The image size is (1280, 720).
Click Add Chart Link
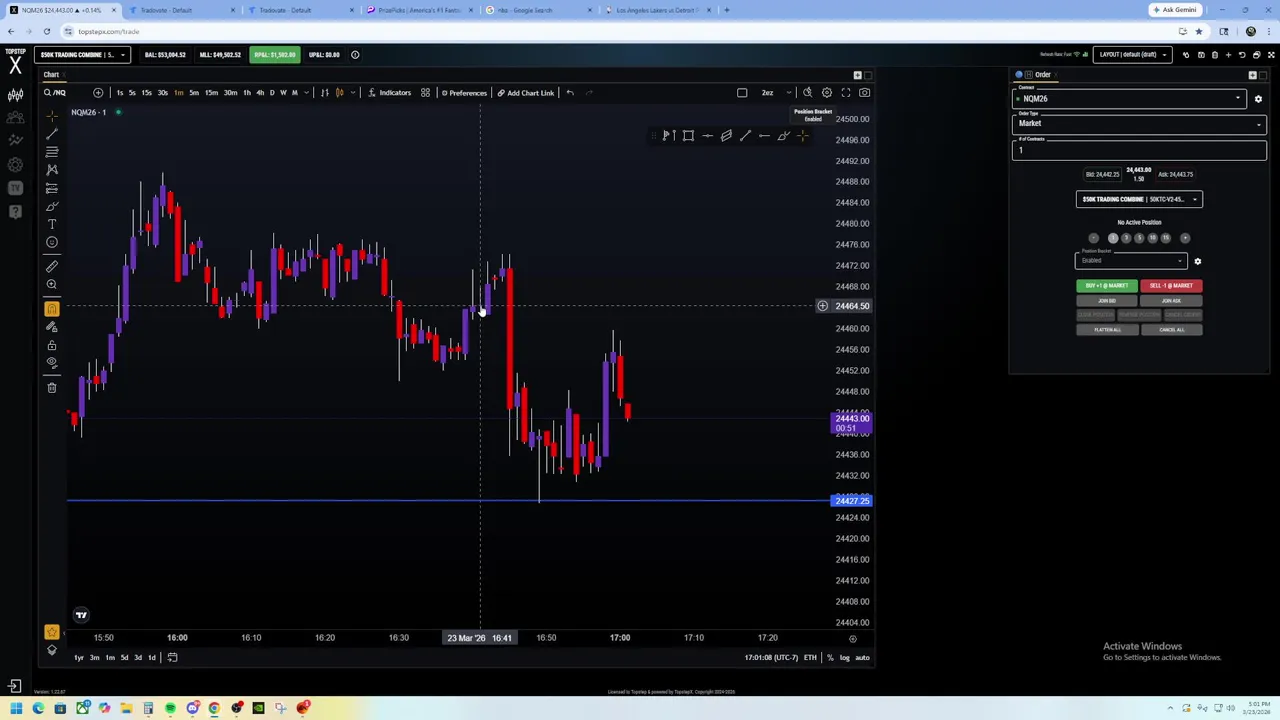(x=525, y=93)
